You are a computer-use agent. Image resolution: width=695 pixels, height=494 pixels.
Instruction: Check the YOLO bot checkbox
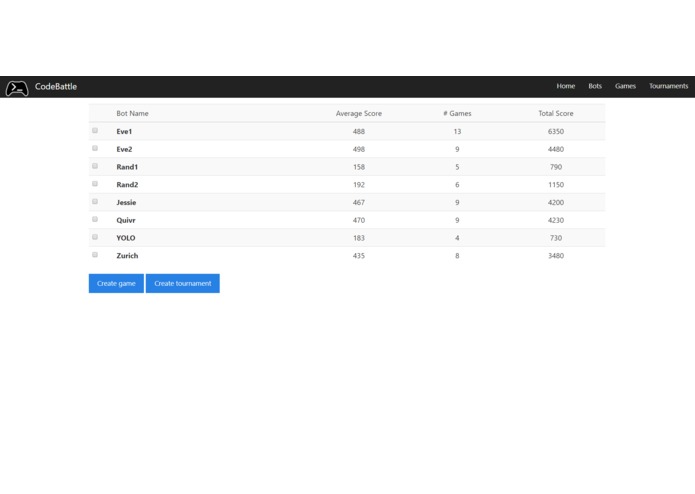point(95,237)
